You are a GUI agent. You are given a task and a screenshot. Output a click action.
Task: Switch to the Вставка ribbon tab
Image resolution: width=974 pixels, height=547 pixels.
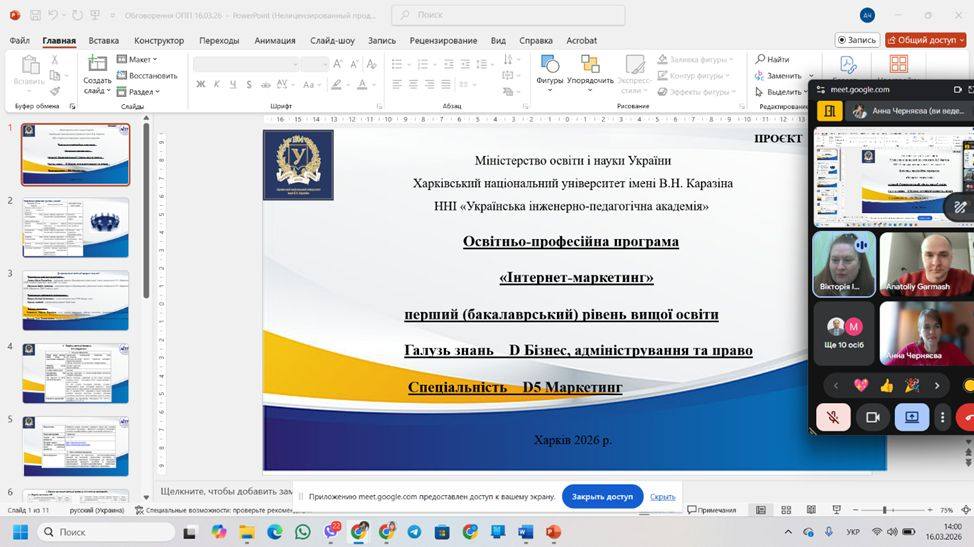(x=103, y=41)
